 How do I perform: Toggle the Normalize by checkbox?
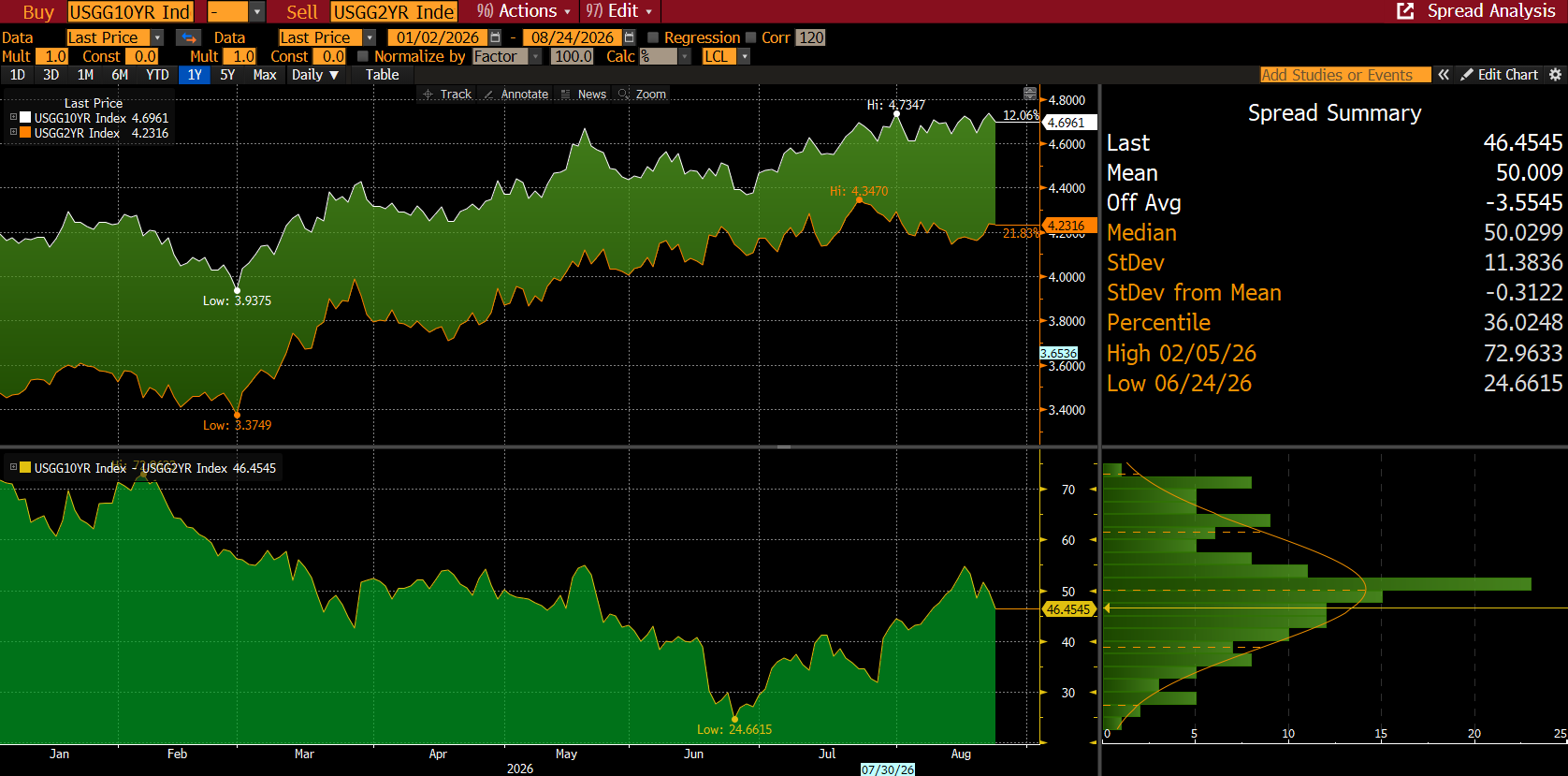[x=363, y=56]
